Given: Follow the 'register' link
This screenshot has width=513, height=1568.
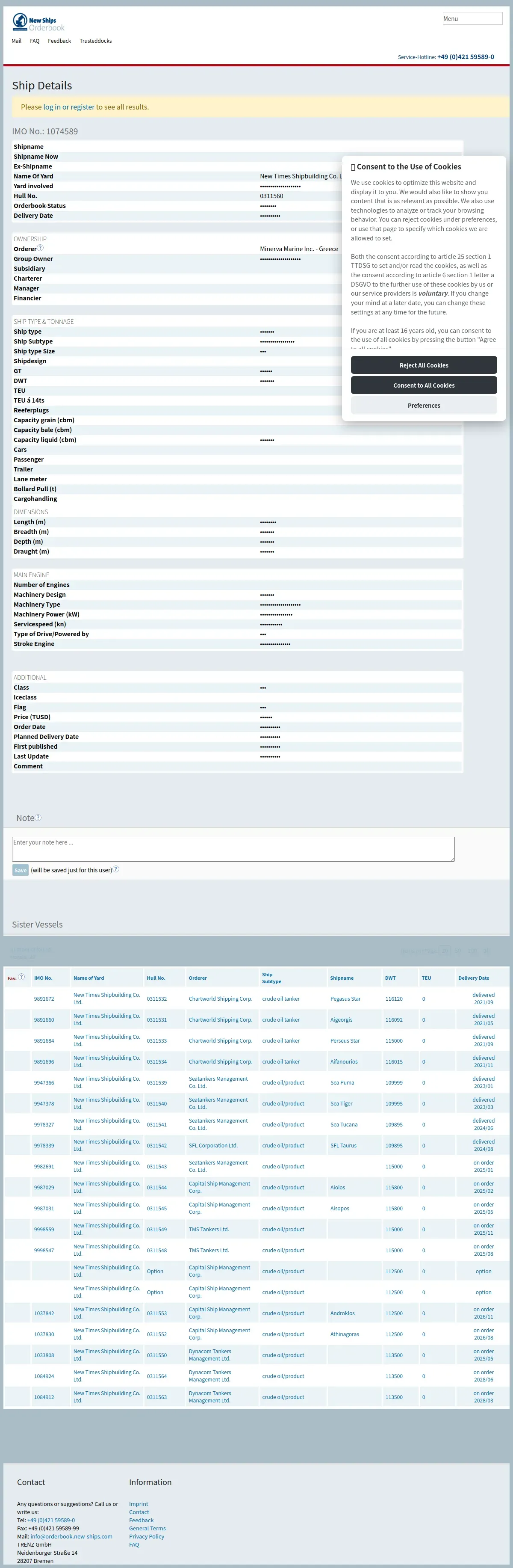Looking at the screenshot, I should pos(83,107).
